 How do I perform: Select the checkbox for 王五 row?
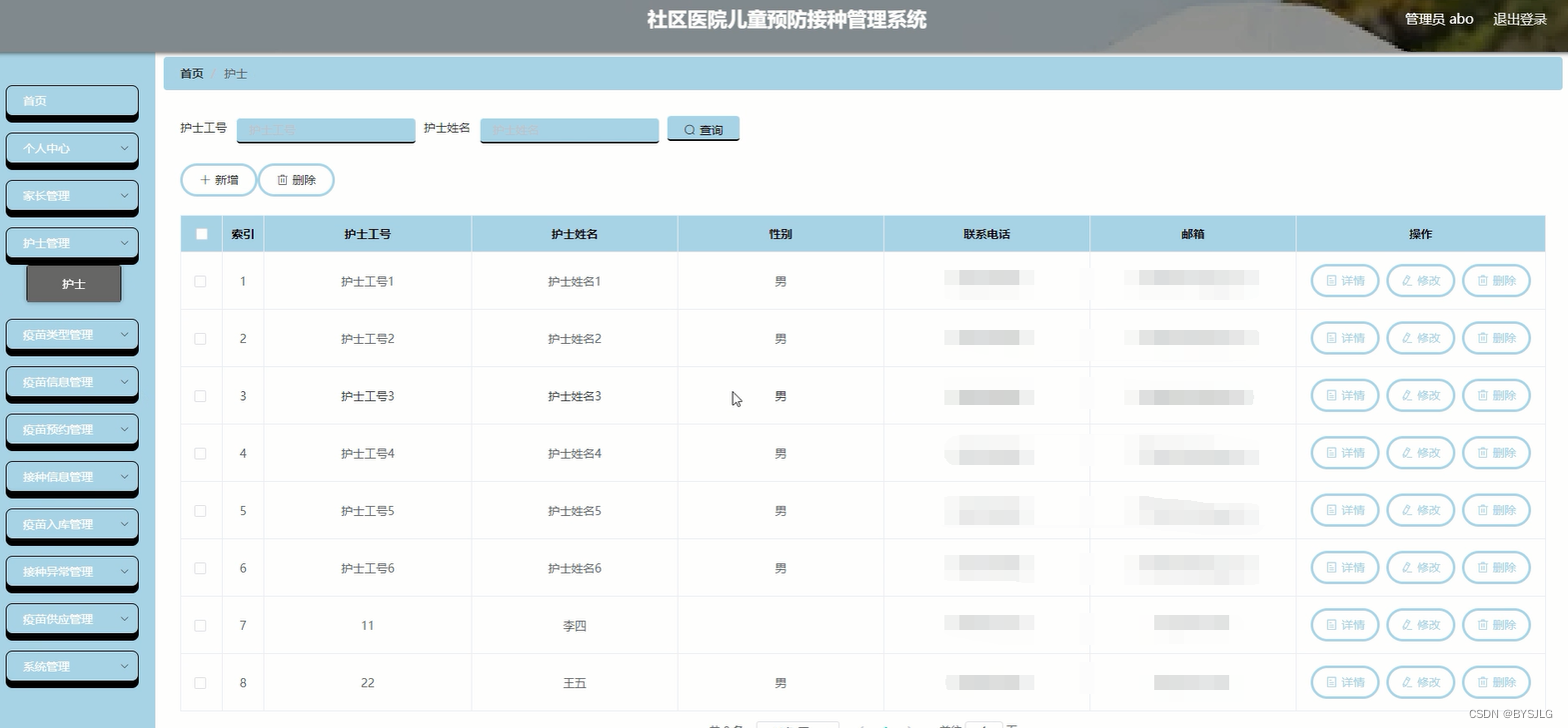[200, 683]
